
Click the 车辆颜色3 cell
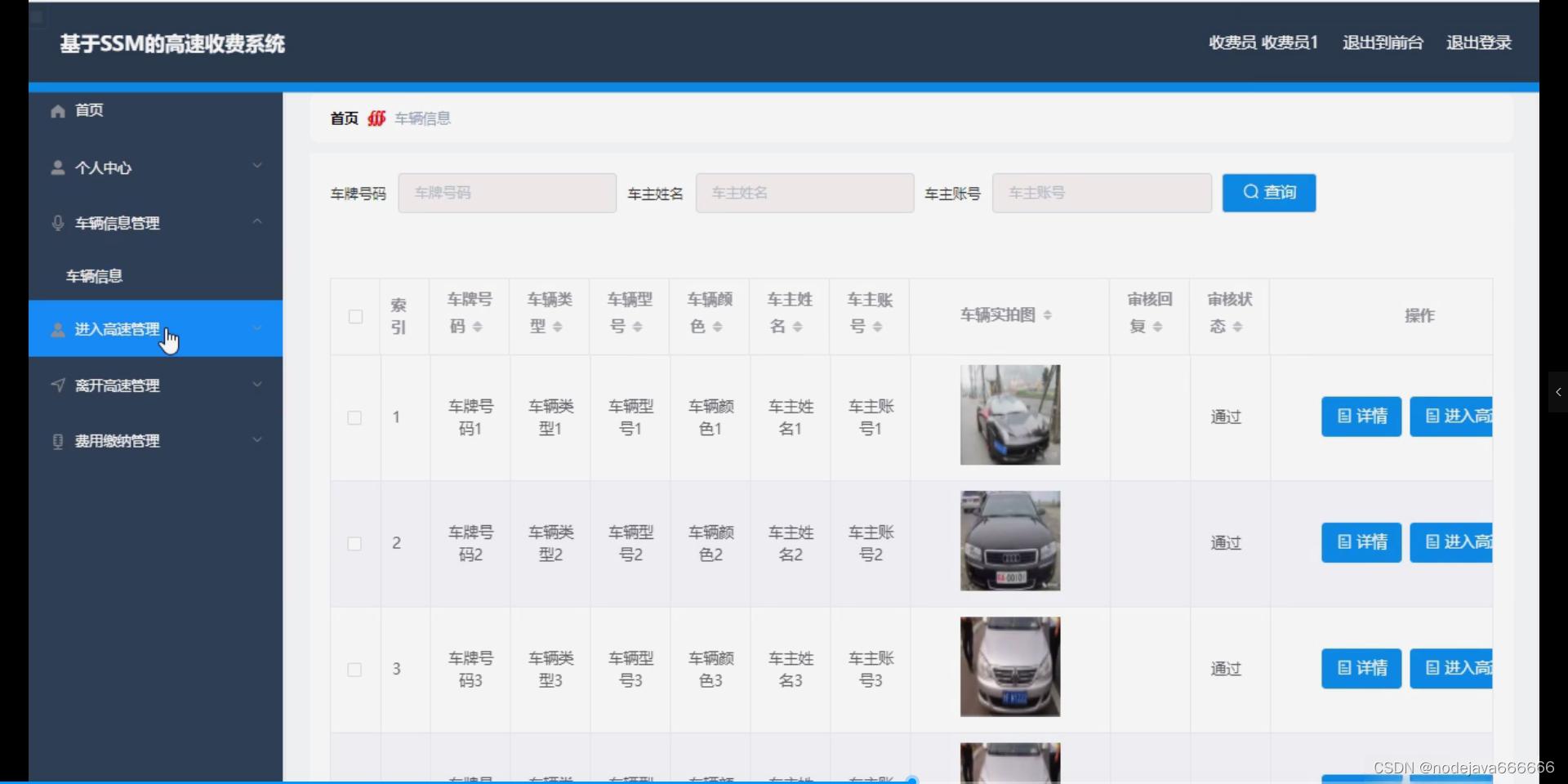tap(710, 669)
